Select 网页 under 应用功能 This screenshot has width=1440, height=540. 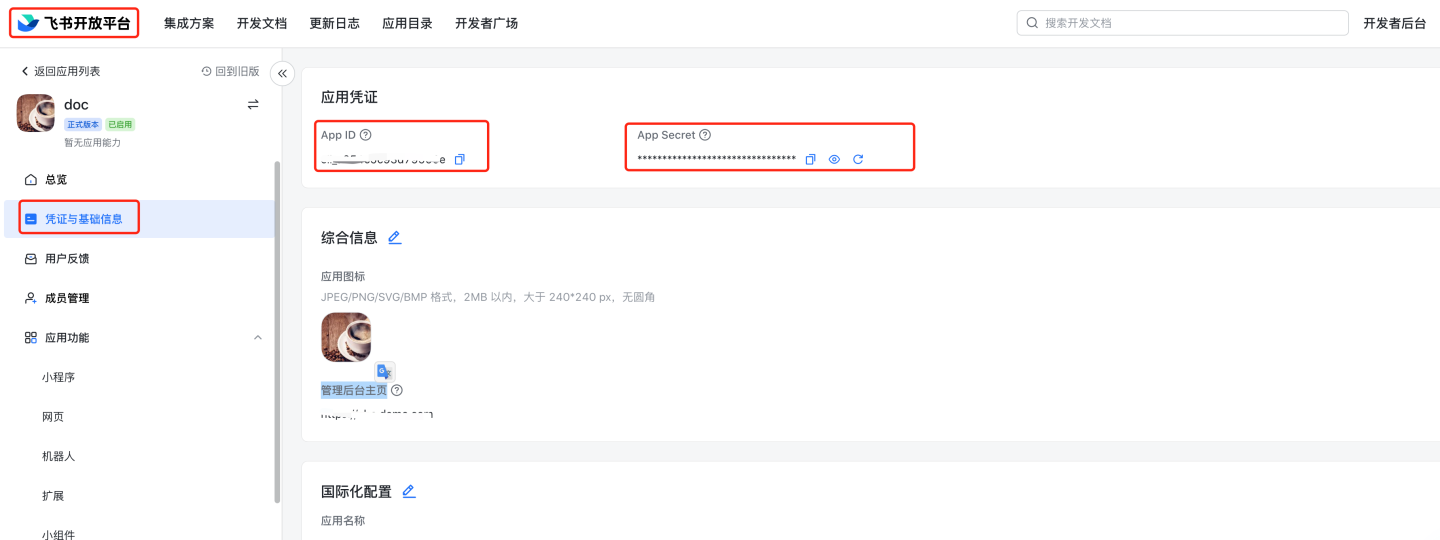coord(52,417)
